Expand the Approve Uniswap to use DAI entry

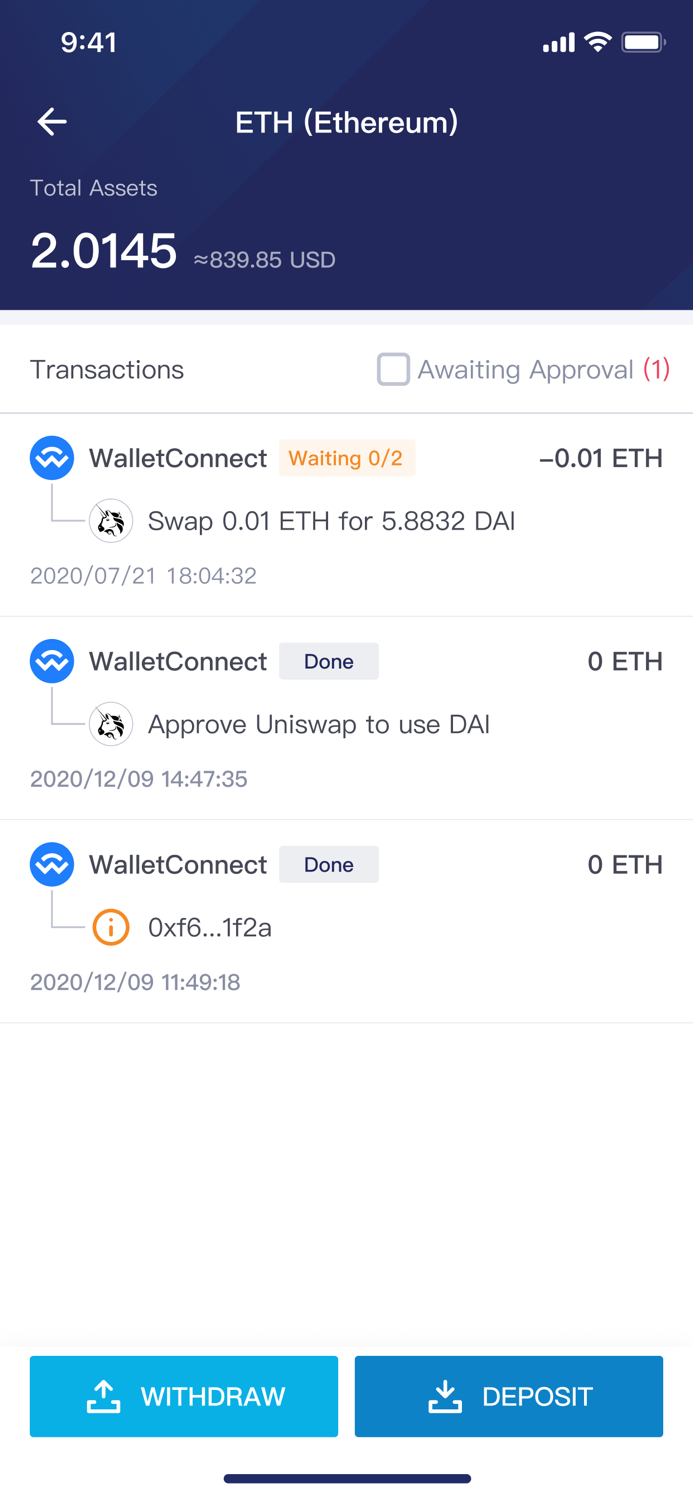coord(318,724)
